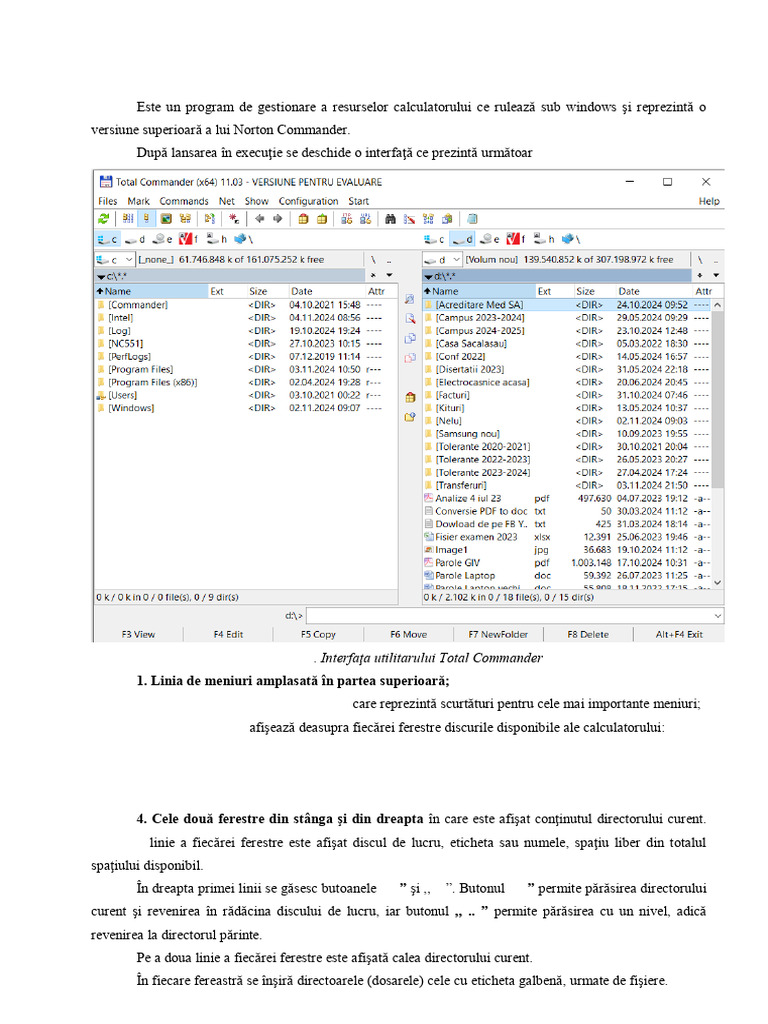768x1024 pixels.
Task: Click the basket icon in the middle vertical bar
Action: point(410,397)
